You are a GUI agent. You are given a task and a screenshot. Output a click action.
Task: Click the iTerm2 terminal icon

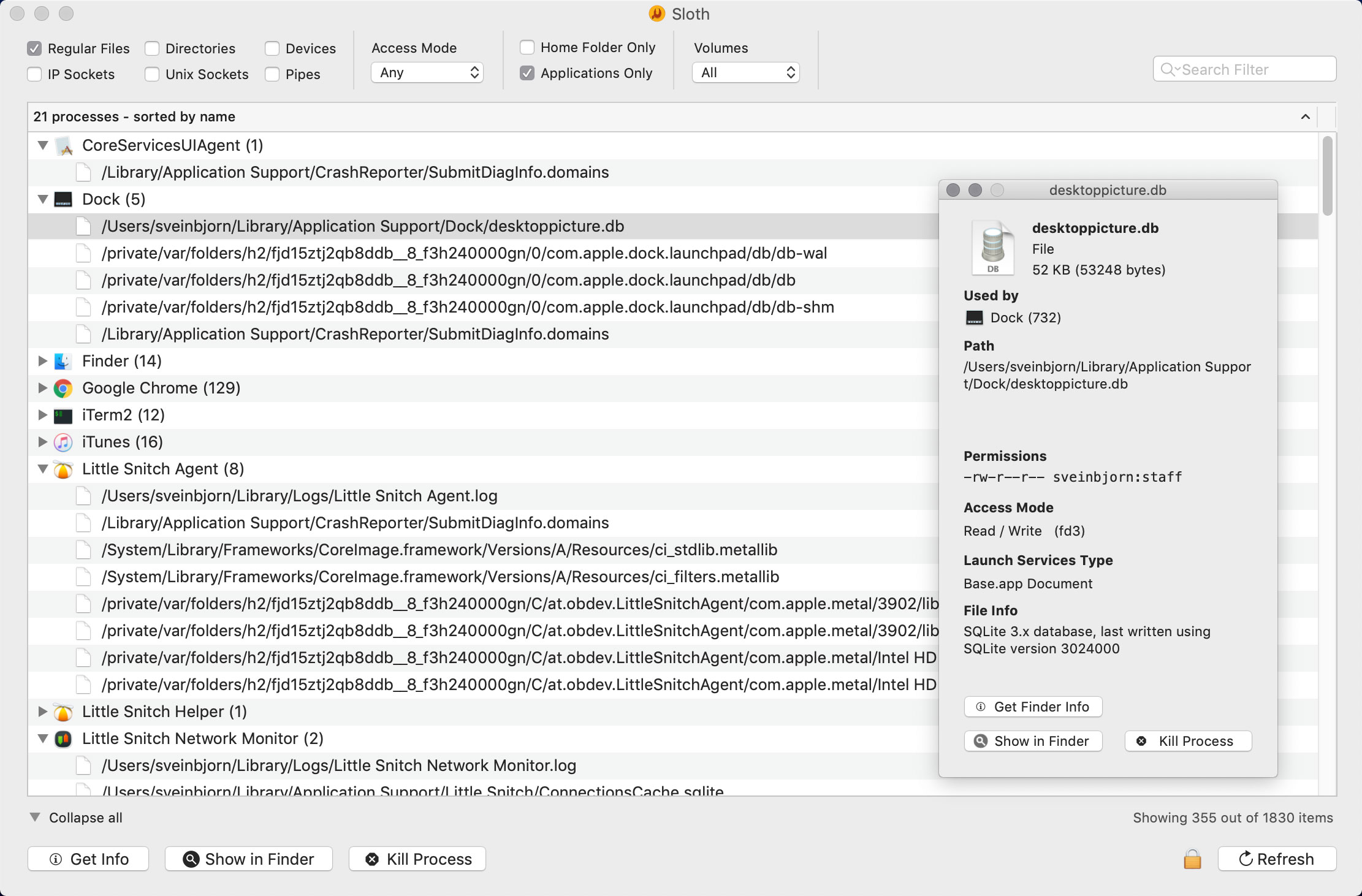tap(63, 415)
